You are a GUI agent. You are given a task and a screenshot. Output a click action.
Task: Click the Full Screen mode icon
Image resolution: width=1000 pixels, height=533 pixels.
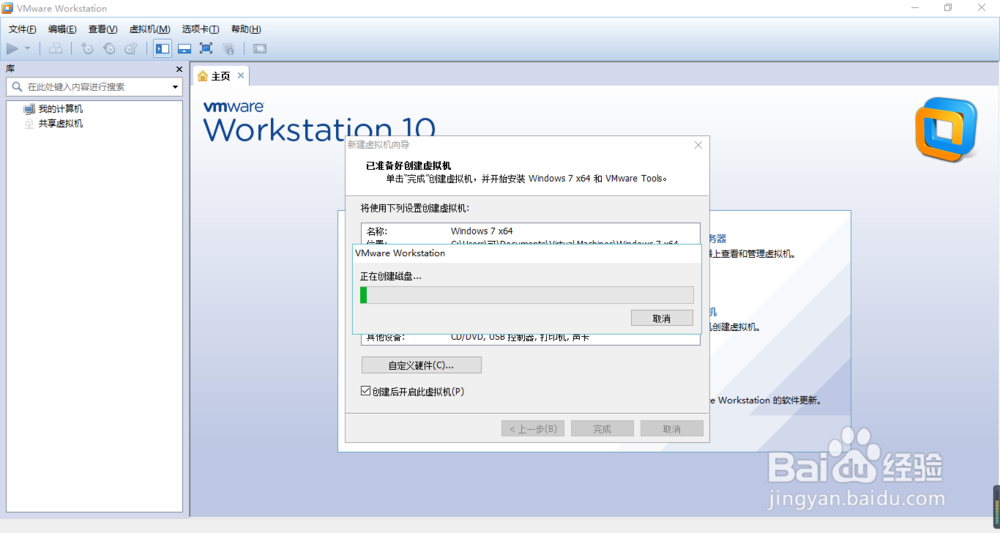coord(206,48)
